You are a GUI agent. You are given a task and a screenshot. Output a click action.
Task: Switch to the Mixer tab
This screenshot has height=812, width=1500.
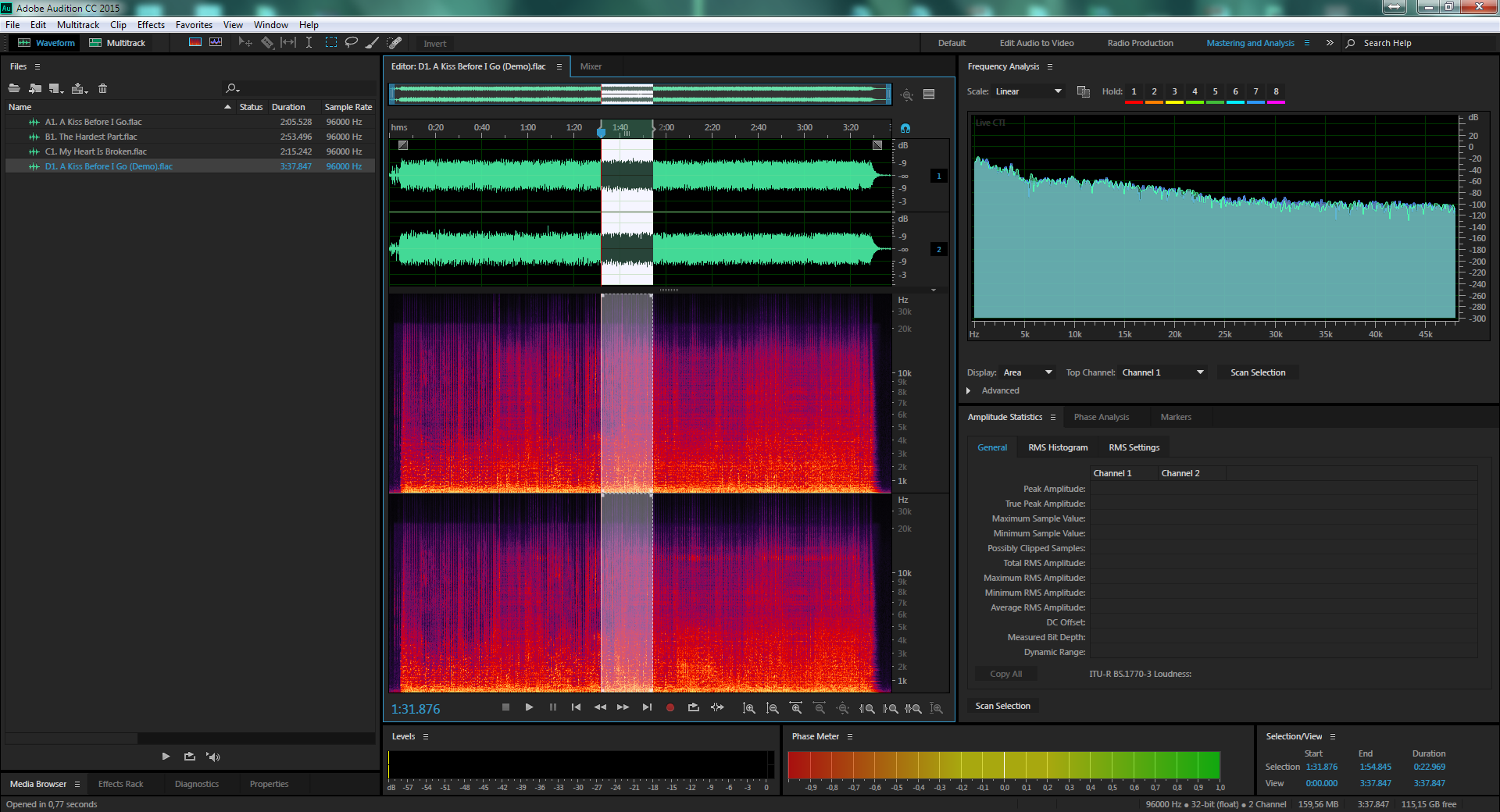[591, 66]
